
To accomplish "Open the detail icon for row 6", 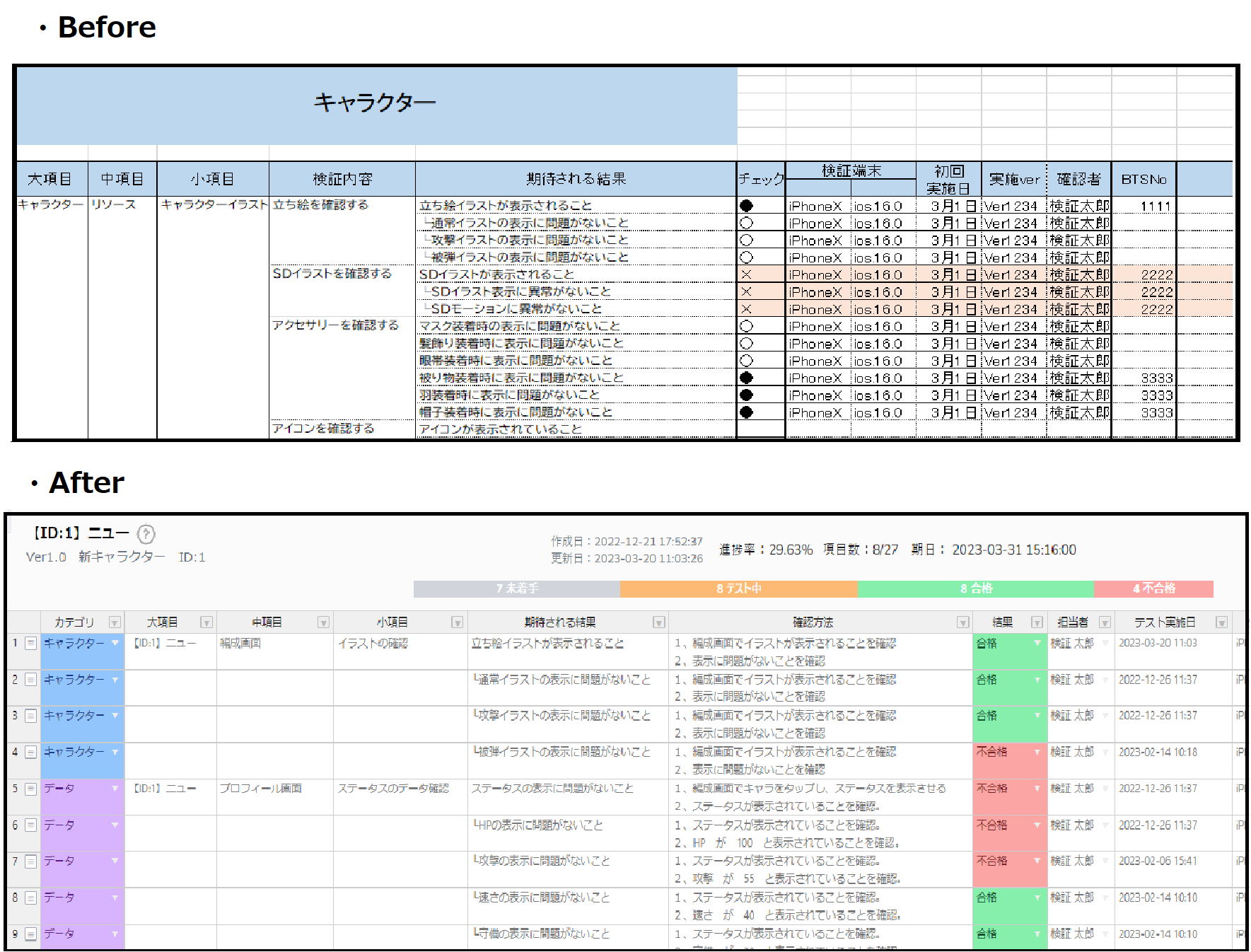I will coord(30,825).
